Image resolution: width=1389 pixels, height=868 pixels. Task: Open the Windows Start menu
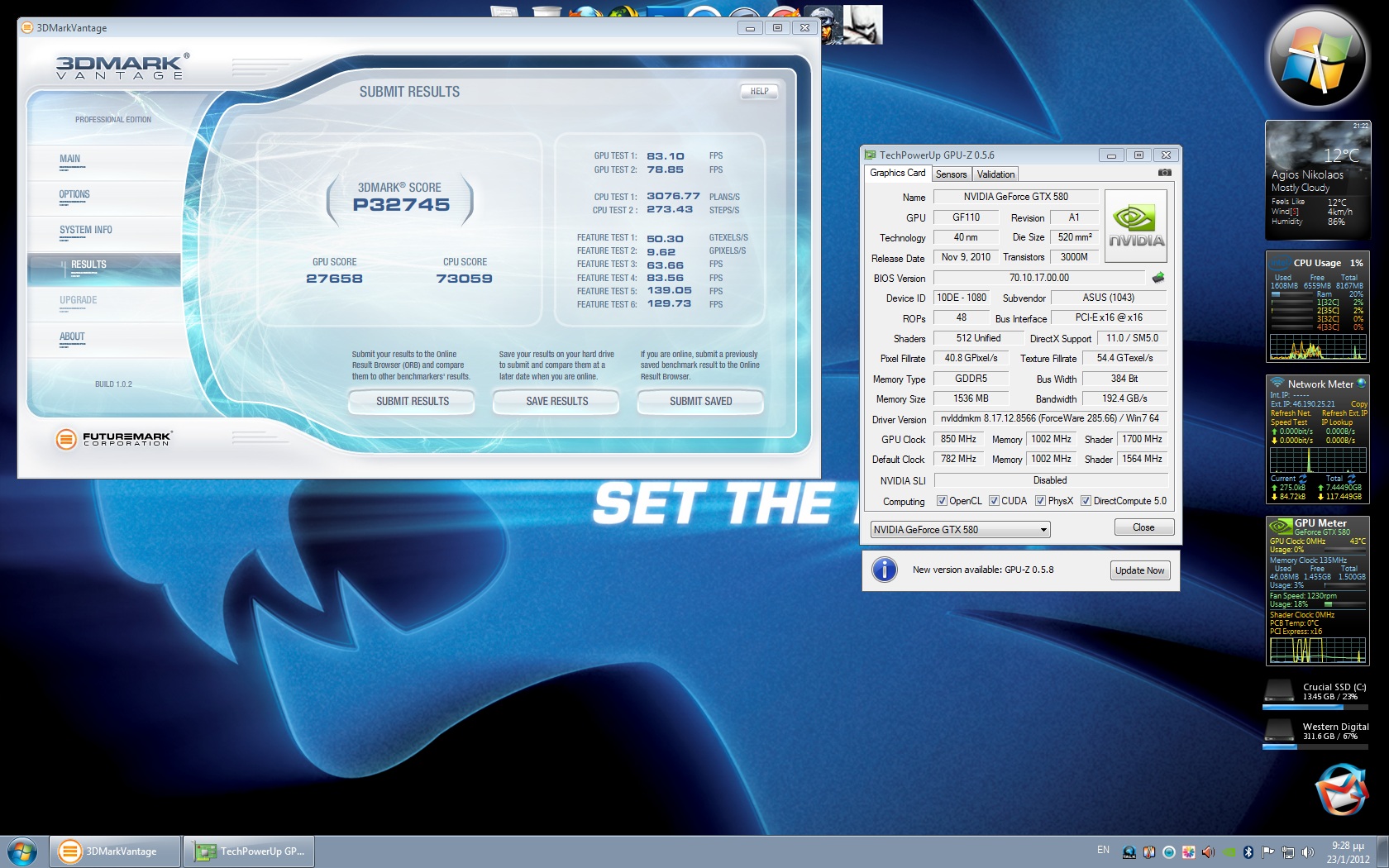(x=22, y=851)
